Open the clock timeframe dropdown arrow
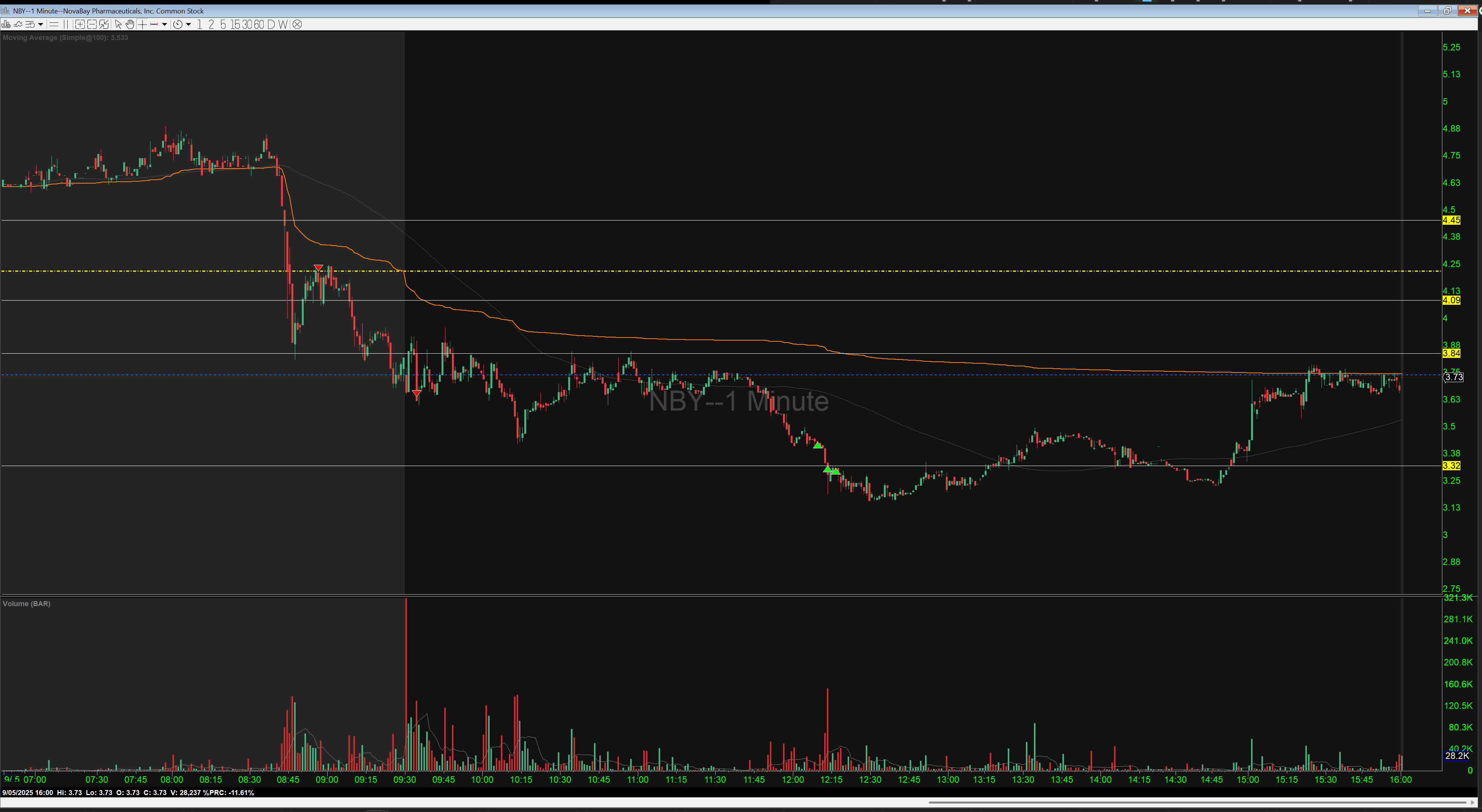This screenshot has height=812, width=1482. (x=188, y=24)
